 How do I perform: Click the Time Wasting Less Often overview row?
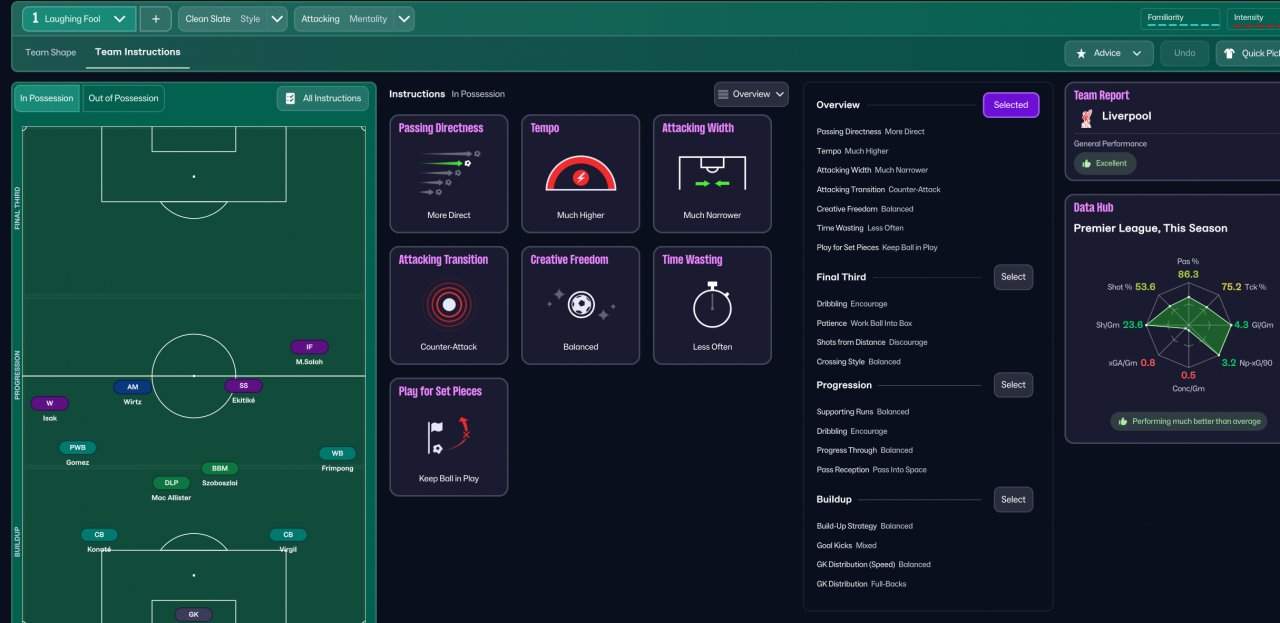pos(860,228)
